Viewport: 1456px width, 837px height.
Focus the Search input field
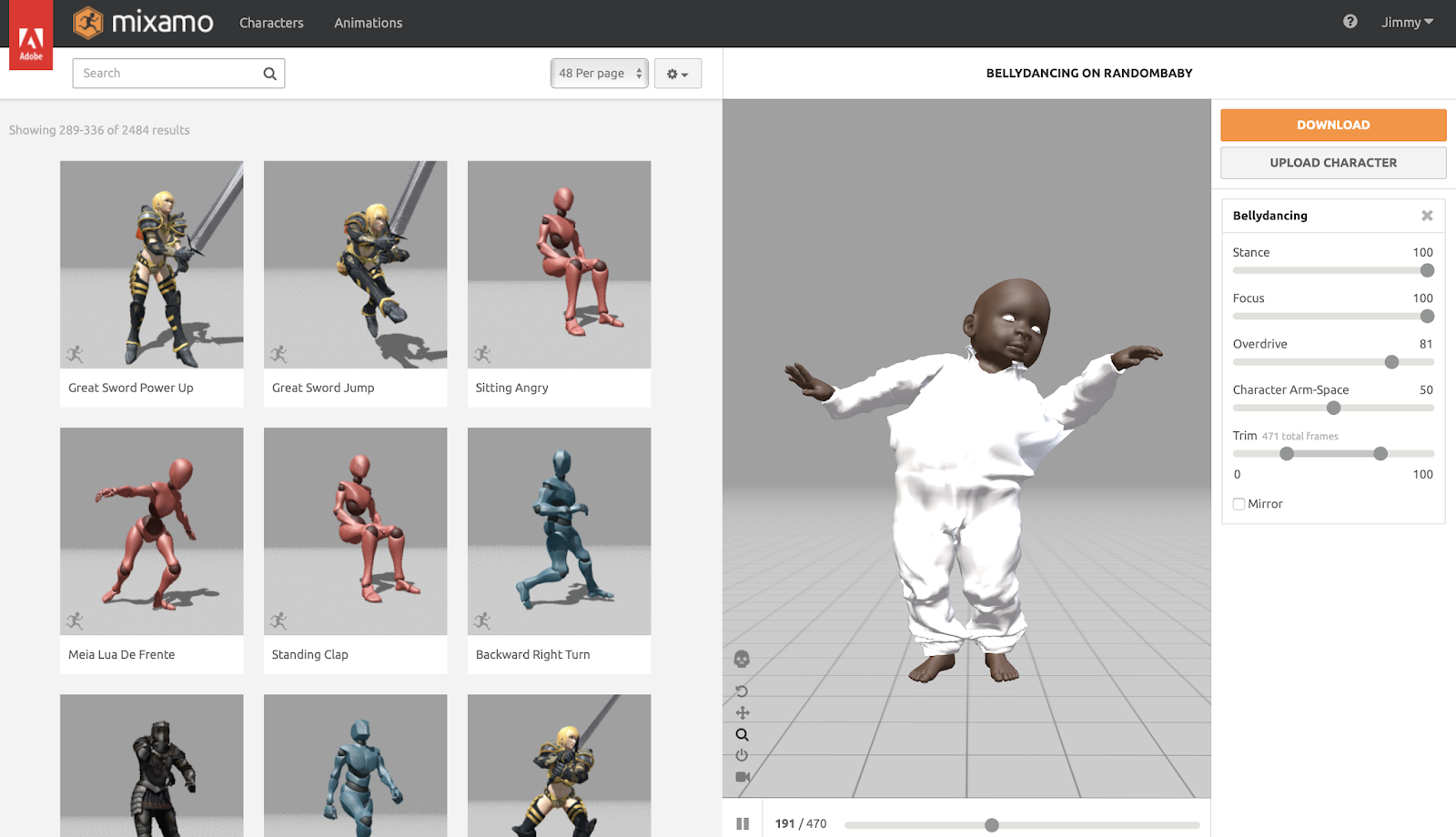(178, 74)
